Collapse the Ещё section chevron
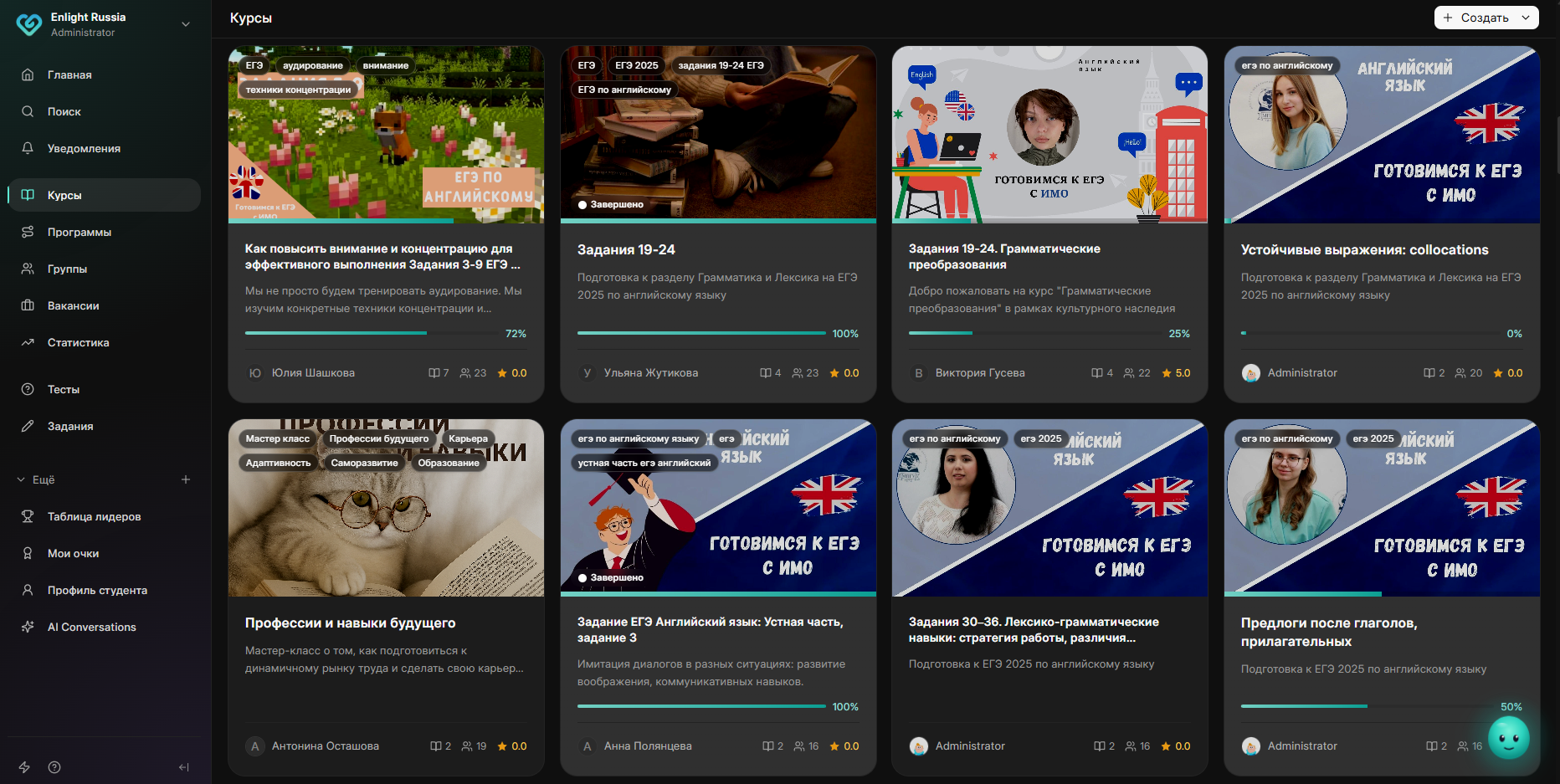This screenshot has height=784, width=1560. click(x=21, y=479)
